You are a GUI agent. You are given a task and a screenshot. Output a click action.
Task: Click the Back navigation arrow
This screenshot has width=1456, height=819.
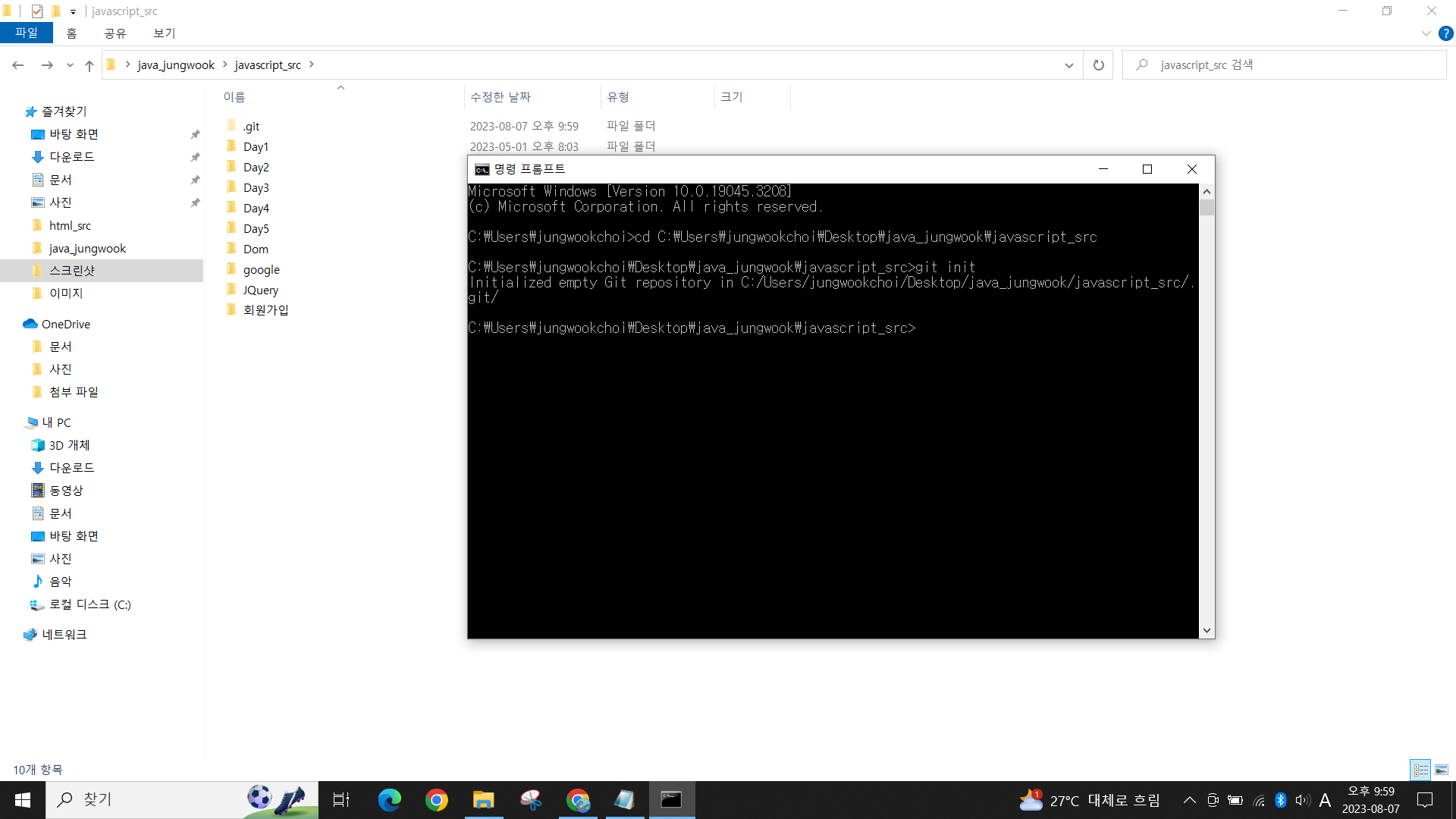pos(18,65)
